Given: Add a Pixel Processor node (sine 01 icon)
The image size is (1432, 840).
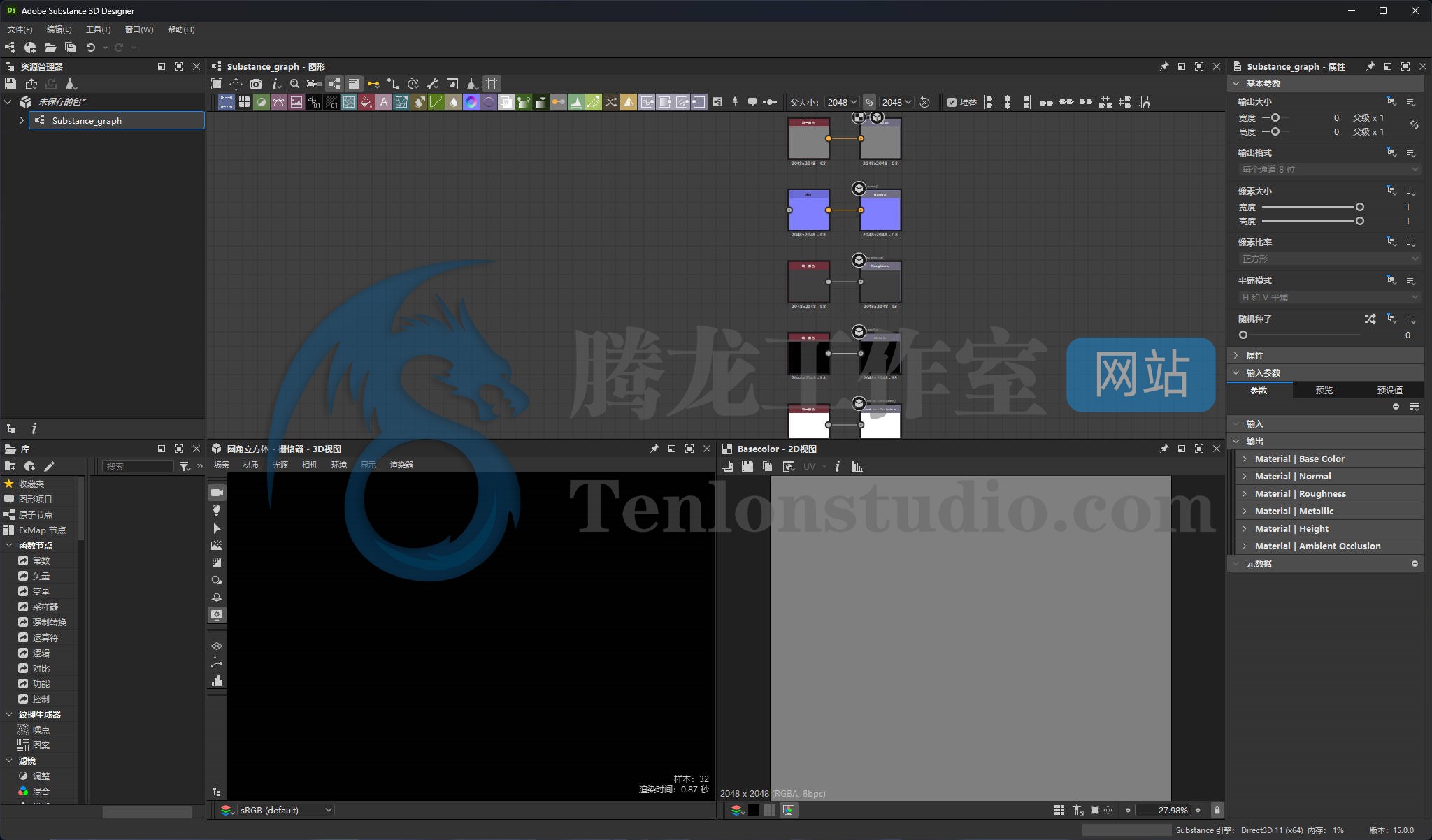Looking at the screenshot, I should (x=314, y=102).
